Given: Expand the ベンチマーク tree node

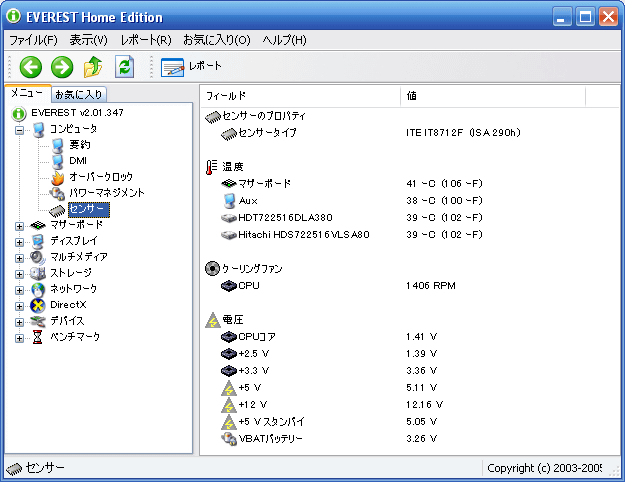Looking at the screenshot, I should [x=19, y=338].
